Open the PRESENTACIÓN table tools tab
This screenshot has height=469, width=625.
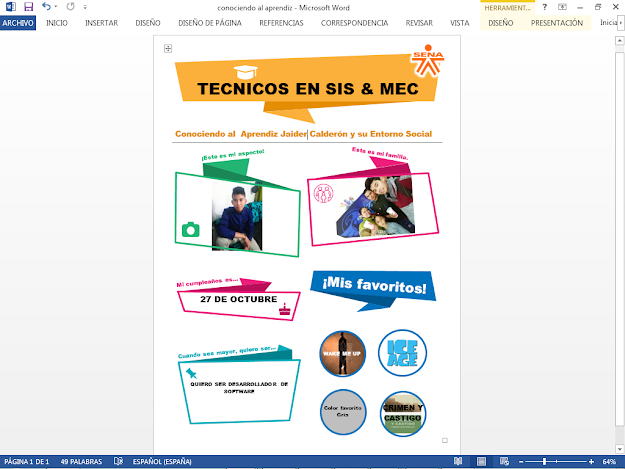coord(557,23)
